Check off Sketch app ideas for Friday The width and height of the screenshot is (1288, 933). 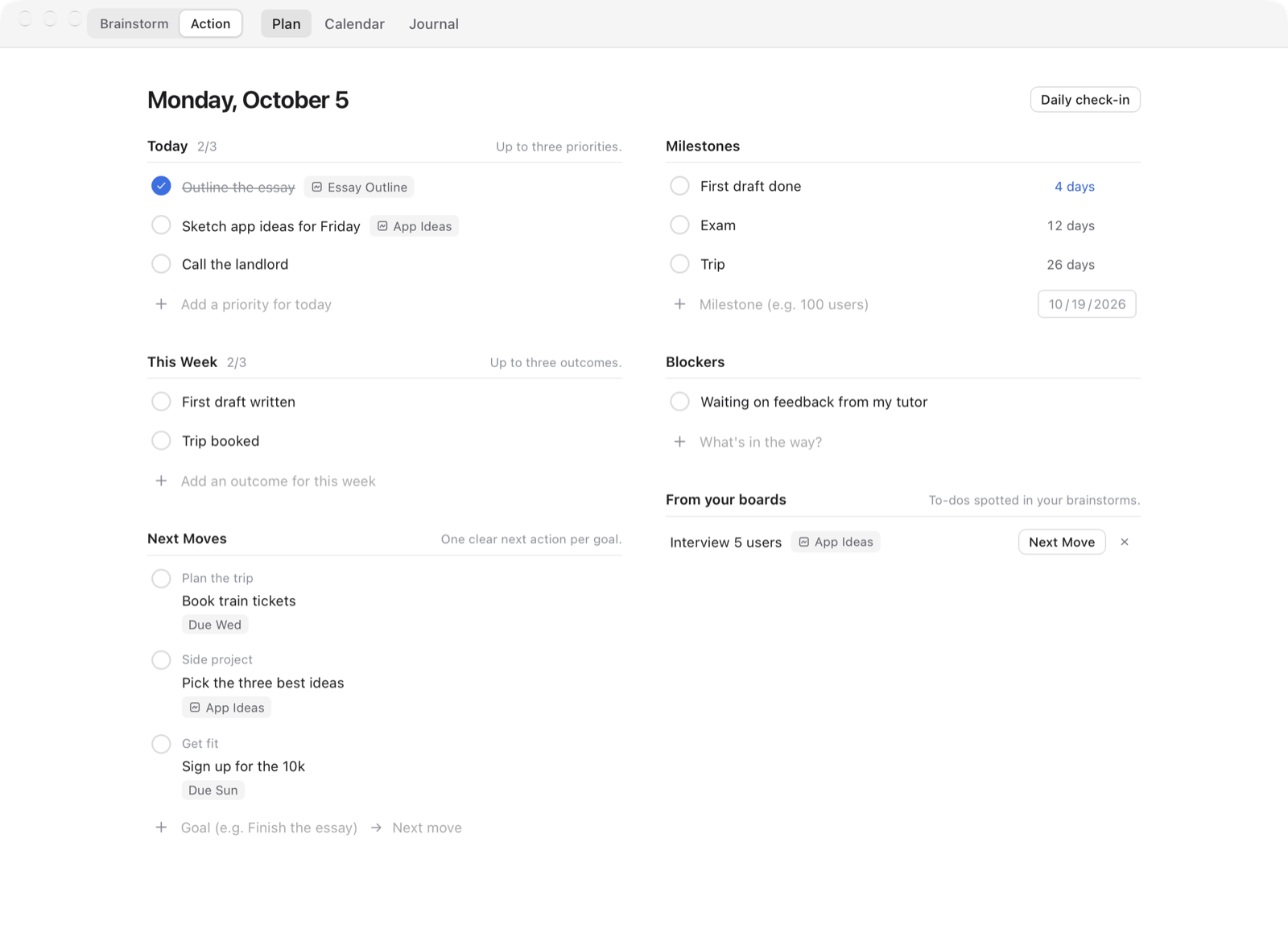click(161, 225)
